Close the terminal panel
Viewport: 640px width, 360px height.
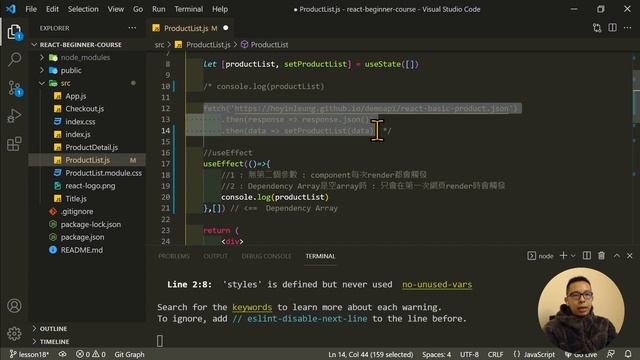point(629,256)
